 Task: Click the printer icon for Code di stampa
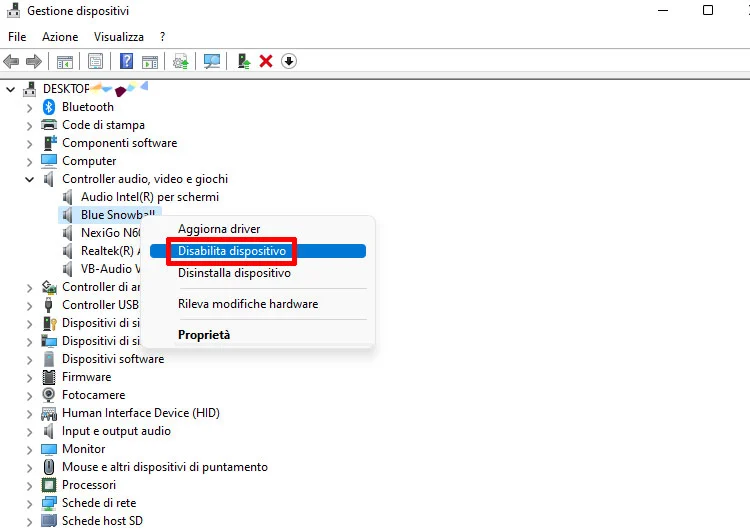[x=49, y=125]
